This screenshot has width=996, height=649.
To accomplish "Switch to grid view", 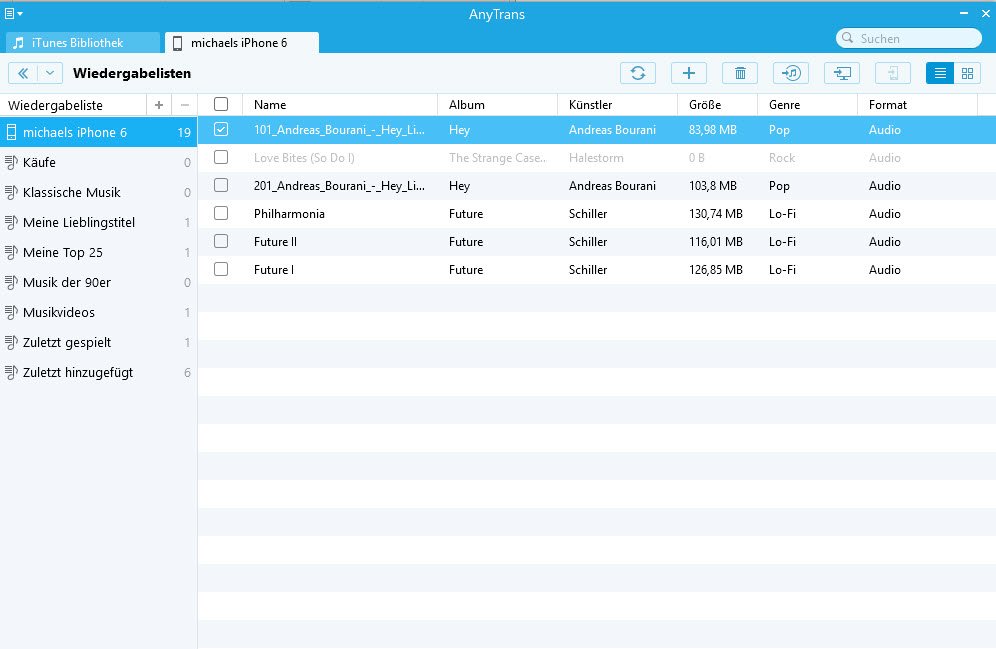I will (x=967, y=73).
